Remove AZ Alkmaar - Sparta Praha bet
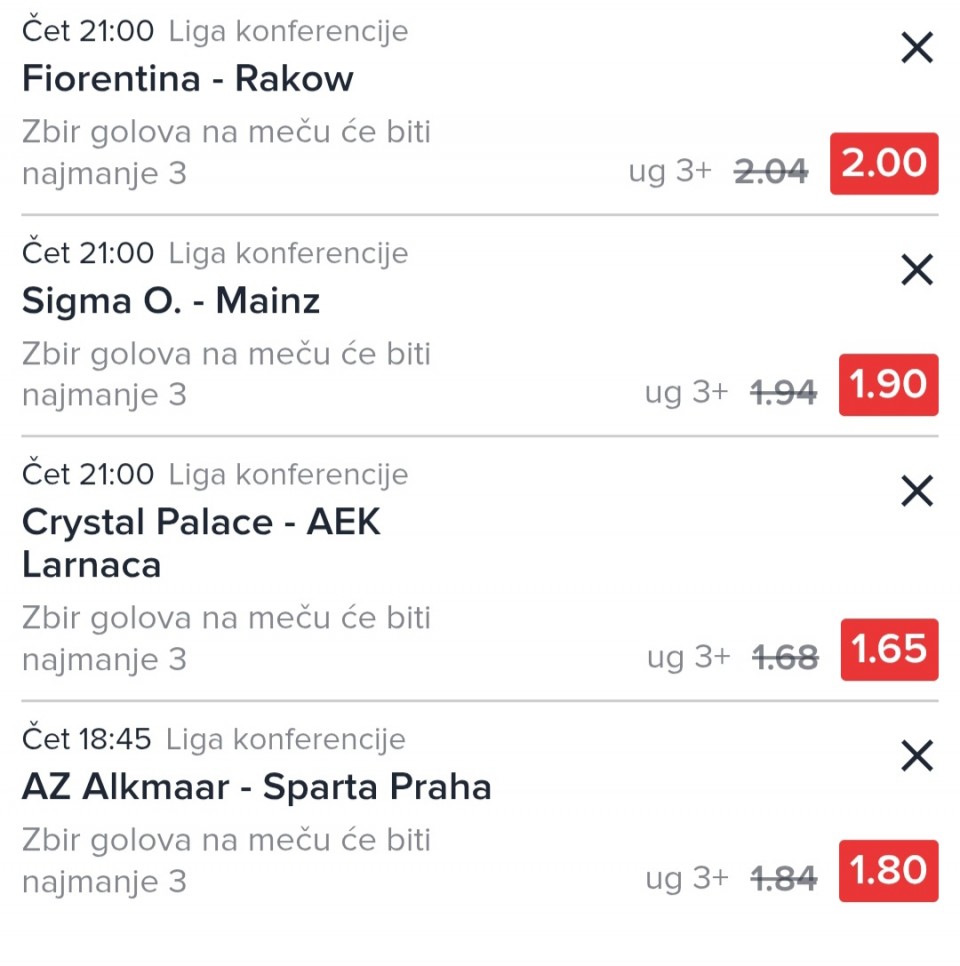The width and height of the screenshot is (960, 966). 916,756
